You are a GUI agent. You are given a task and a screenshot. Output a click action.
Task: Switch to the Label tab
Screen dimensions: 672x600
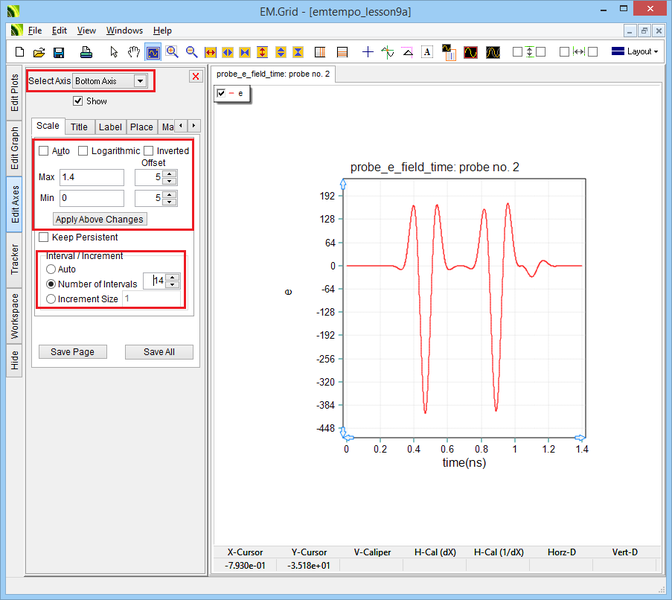pyautogui.click(x=110, y=127)
